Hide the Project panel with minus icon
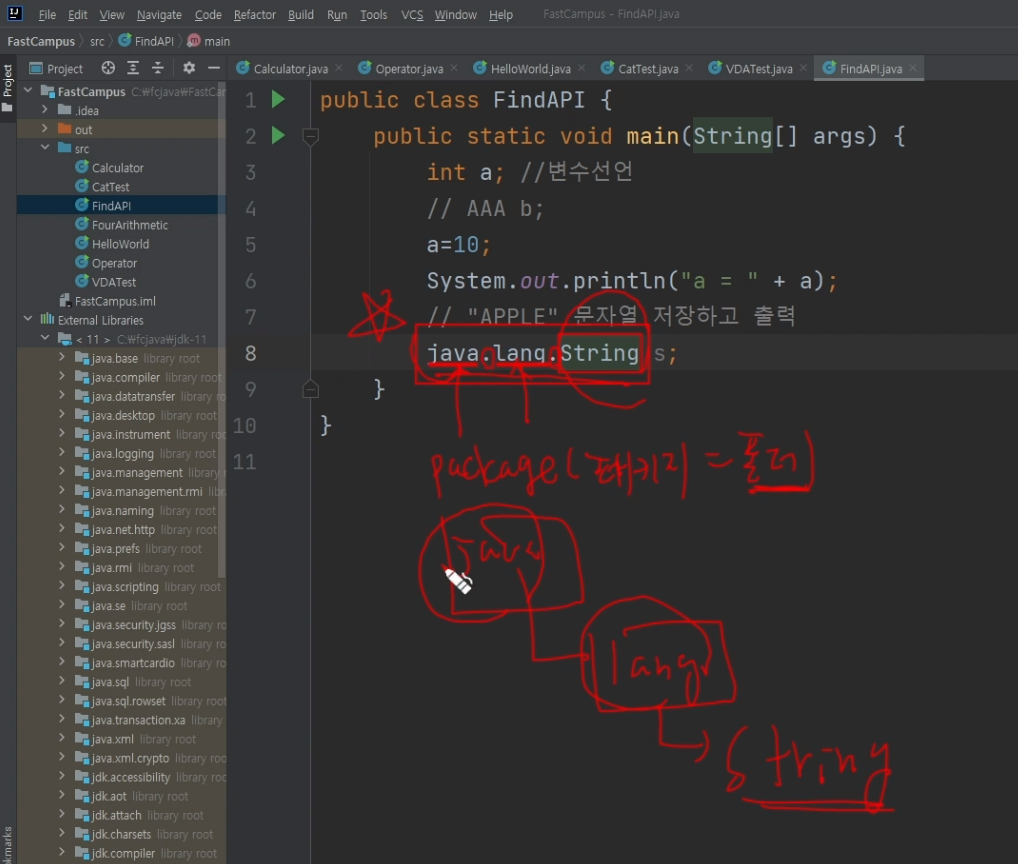This screenshot has height=864, width=1018. 214,68
